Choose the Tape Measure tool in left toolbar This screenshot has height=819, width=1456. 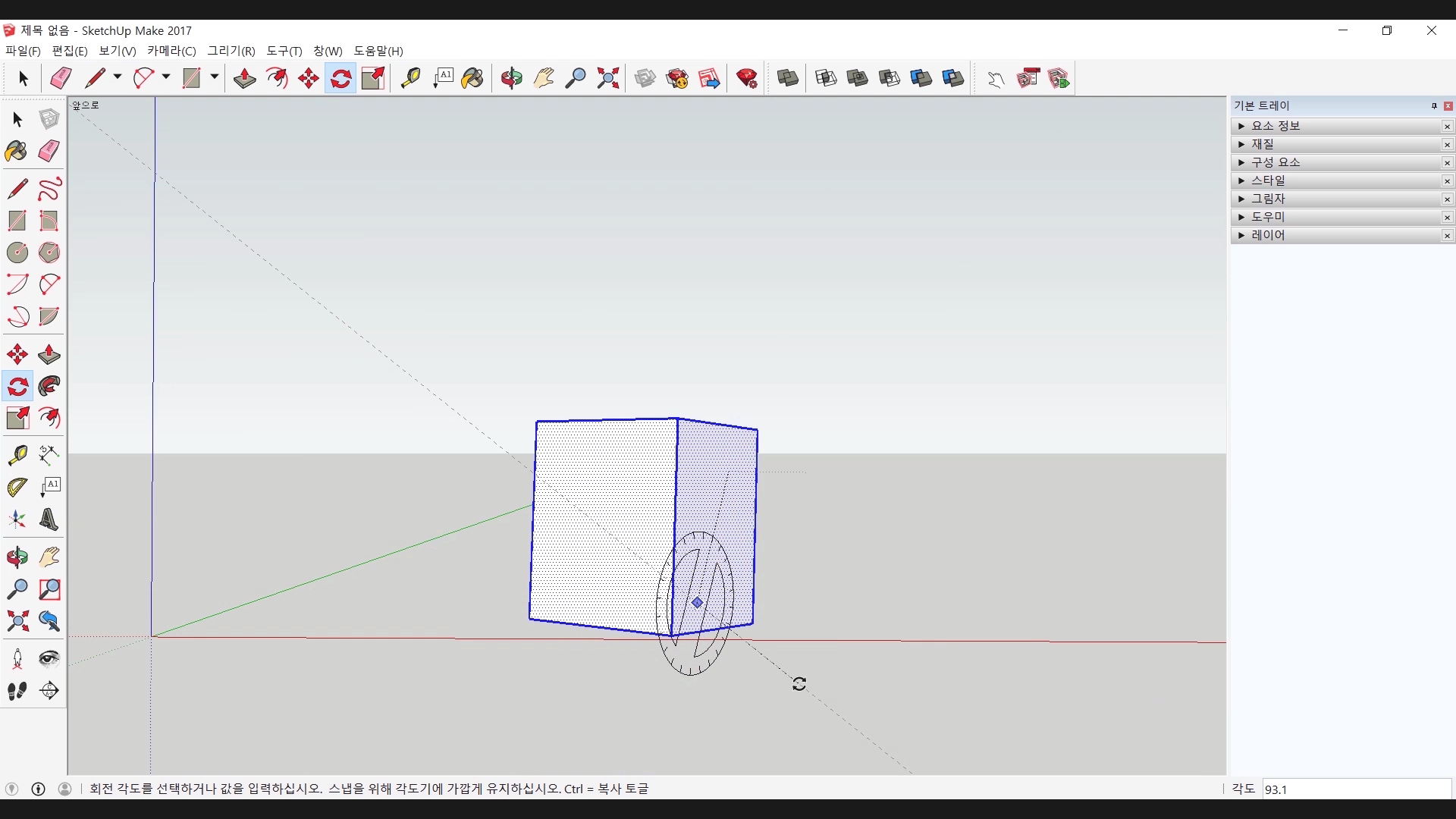point(17,455)
